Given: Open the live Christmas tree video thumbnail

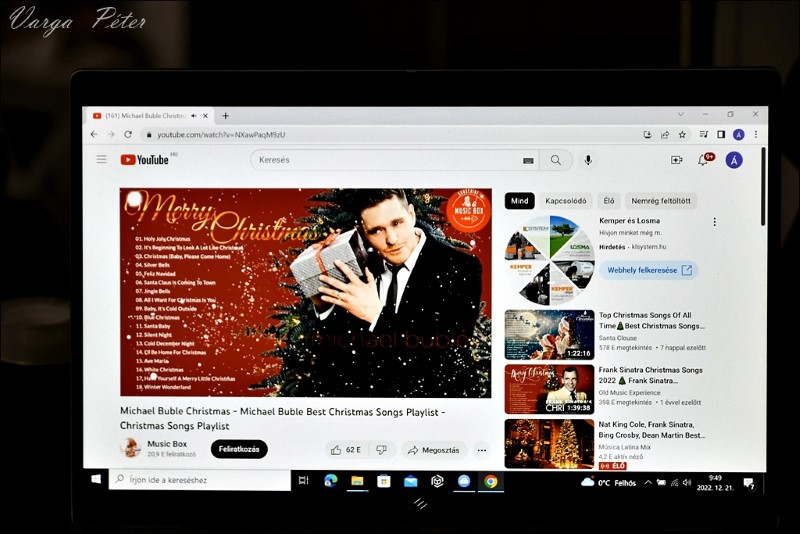Looking at the screenshot, I should pos(549,444).
